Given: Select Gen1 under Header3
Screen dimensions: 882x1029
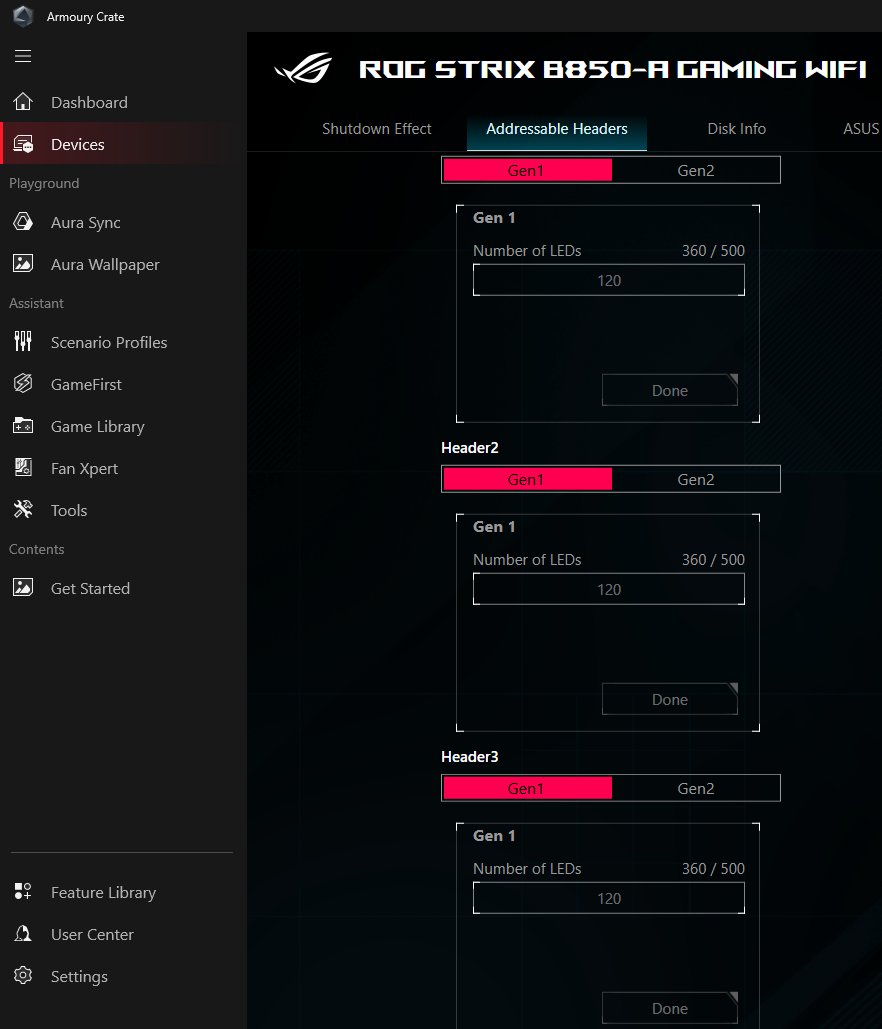Looking at the screenshot, I should 527,788.
